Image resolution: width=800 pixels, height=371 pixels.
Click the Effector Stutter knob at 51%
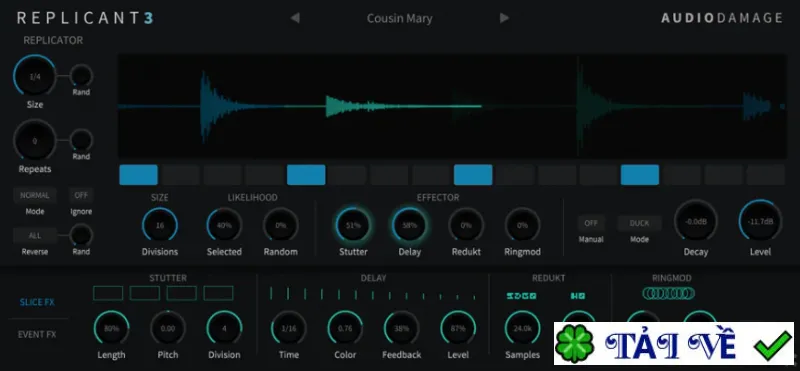pyautogui.click(x=353, y=225)
